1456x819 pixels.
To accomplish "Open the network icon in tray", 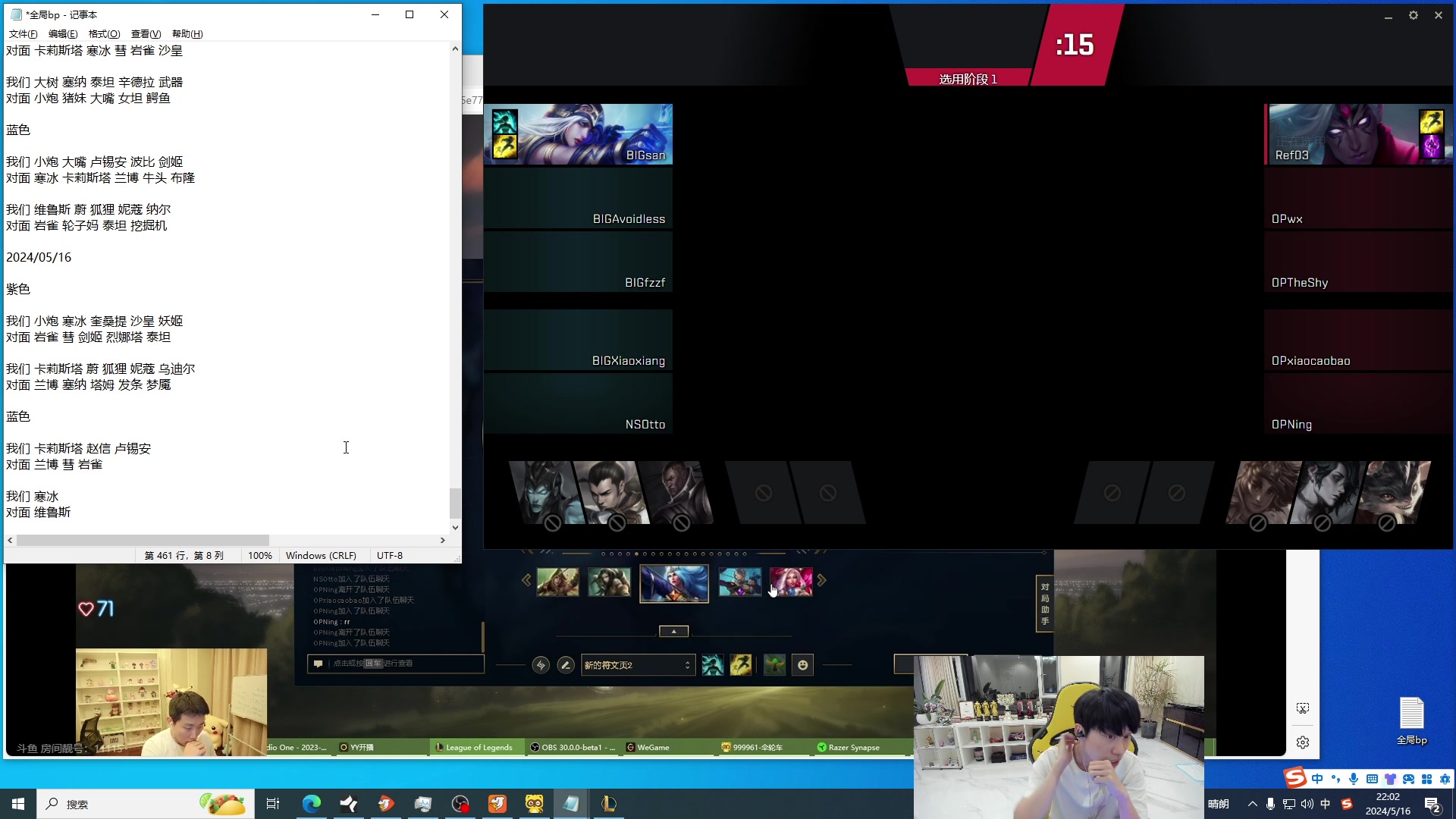I will (1288, 804).
